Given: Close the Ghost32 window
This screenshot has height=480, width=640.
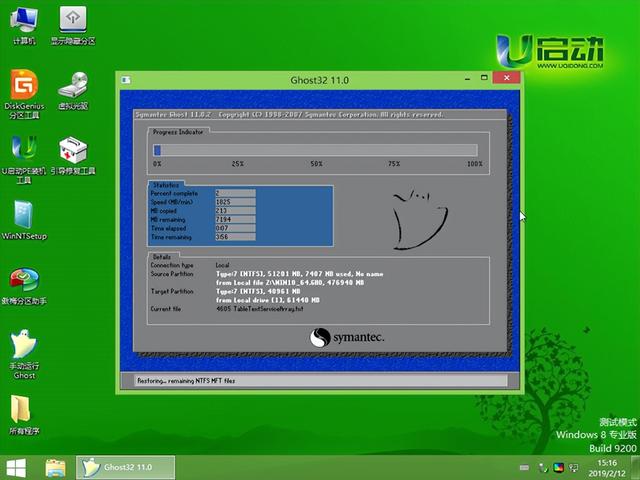Looking at the screenshot, I should pyautogui.click(x=505, y=77).
